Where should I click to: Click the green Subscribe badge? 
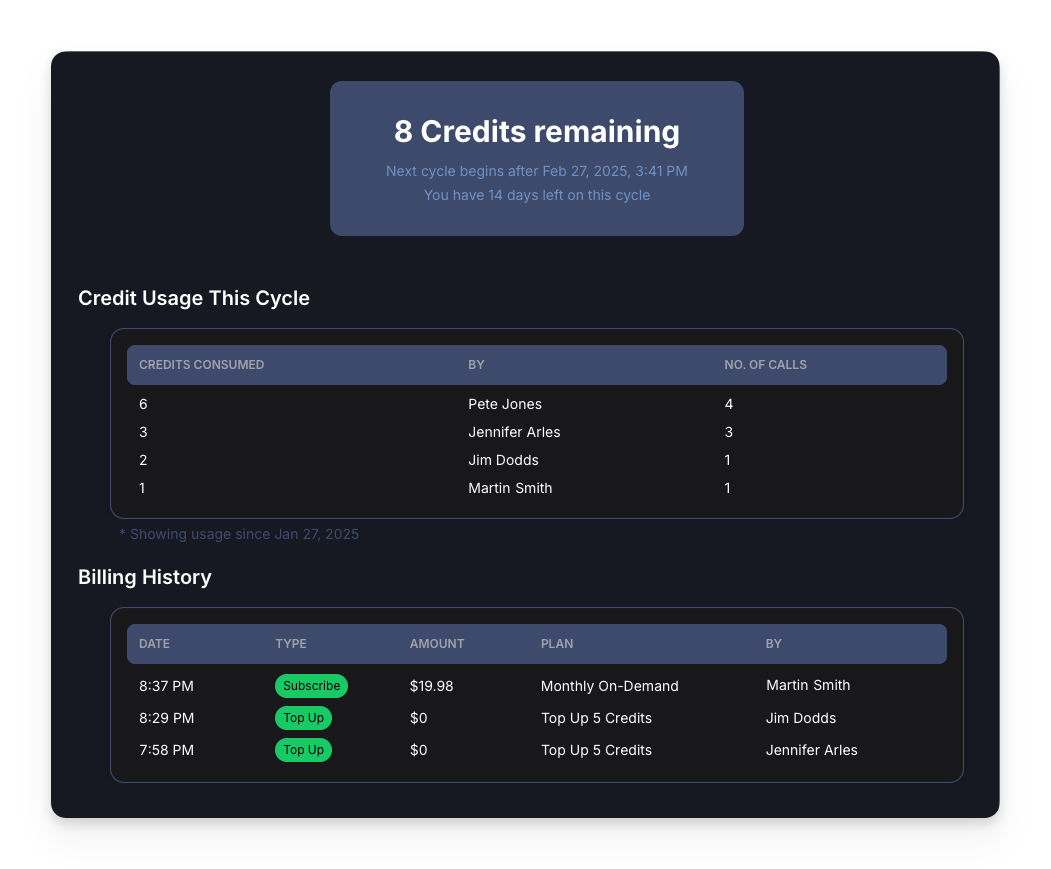(311, 686)
